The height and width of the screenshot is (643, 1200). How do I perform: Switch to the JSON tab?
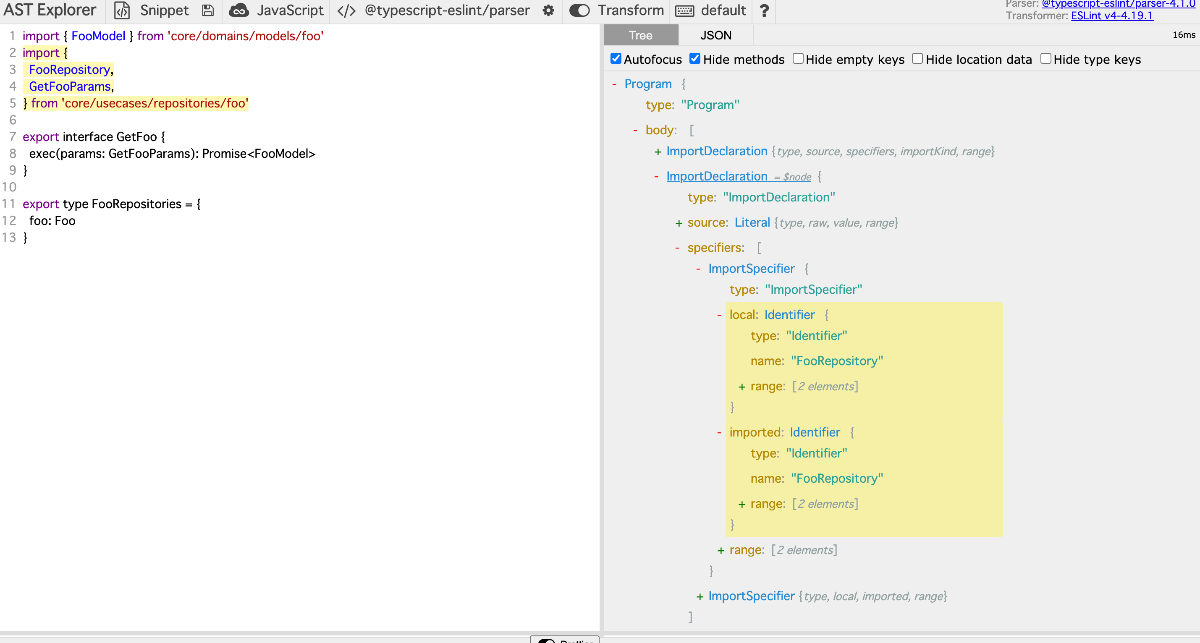click(x=716, y=35)
